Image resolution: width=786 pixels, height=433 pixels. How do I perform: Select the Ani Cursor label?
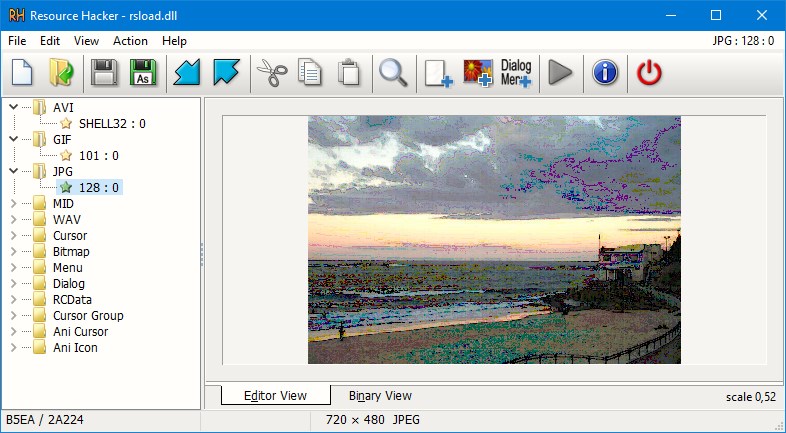80,332
